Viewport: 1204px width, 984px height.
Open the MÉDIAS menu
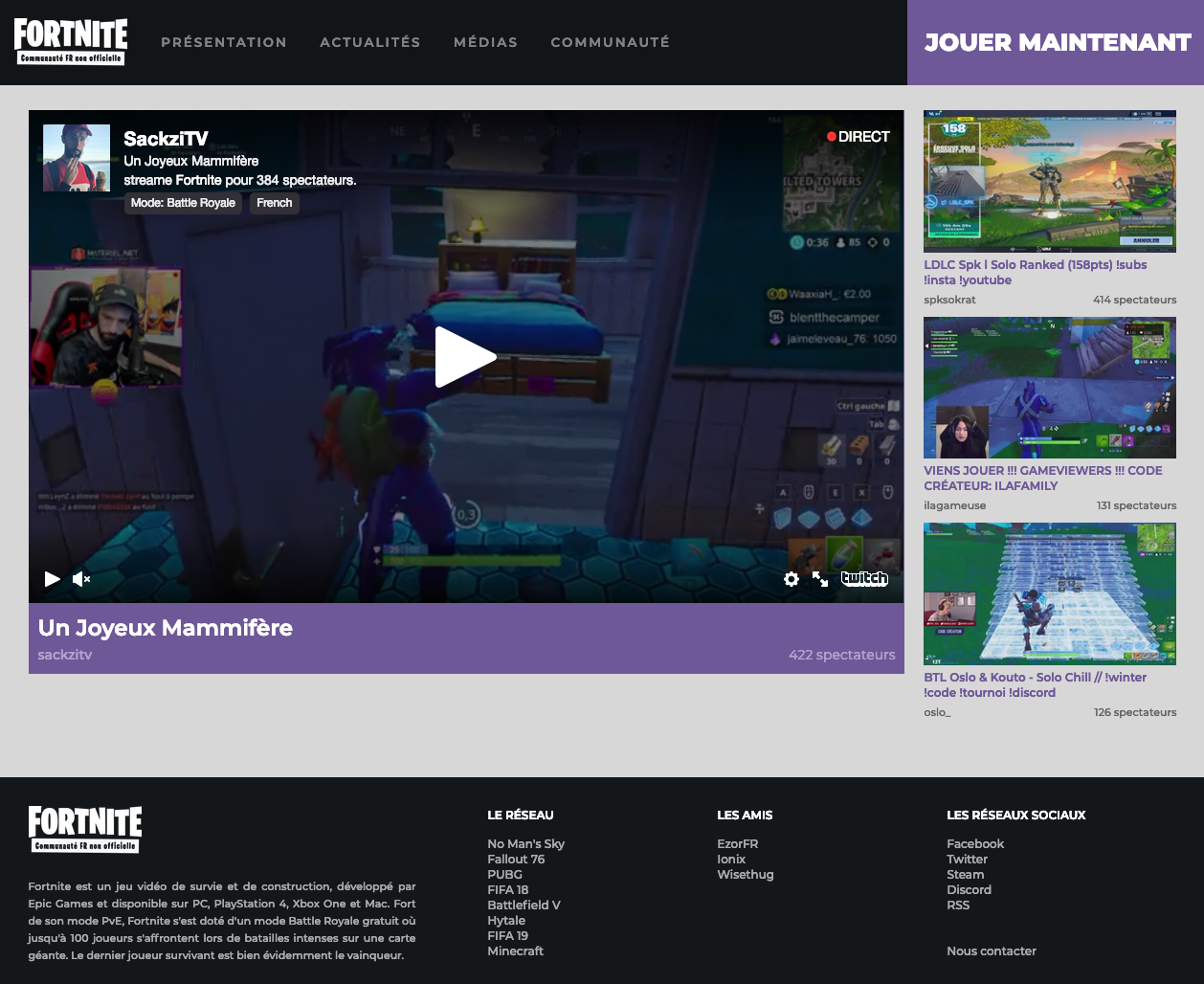coord(486,42)
